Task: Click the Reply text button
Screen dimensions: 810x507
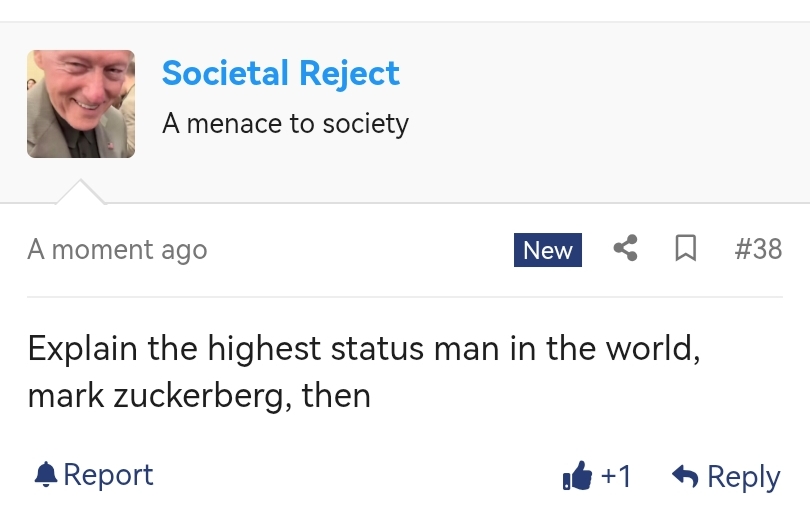Action: click(x=743, y=477)
